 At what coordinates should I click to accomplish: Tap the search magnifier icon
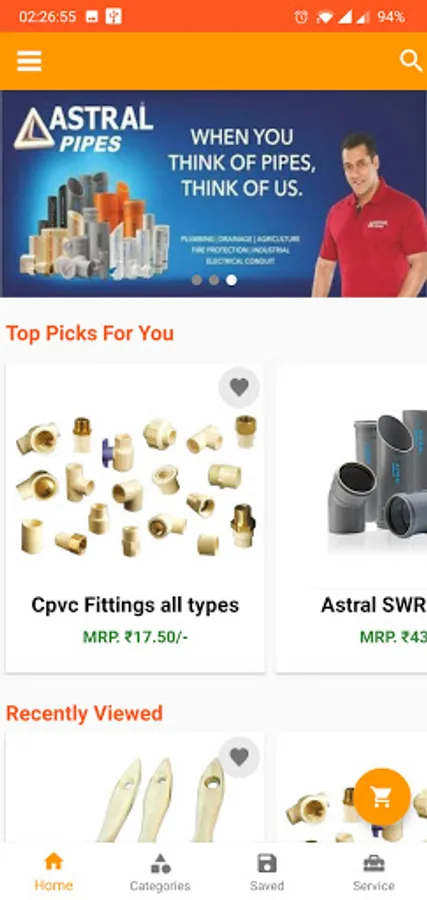(x=411, y=61)
